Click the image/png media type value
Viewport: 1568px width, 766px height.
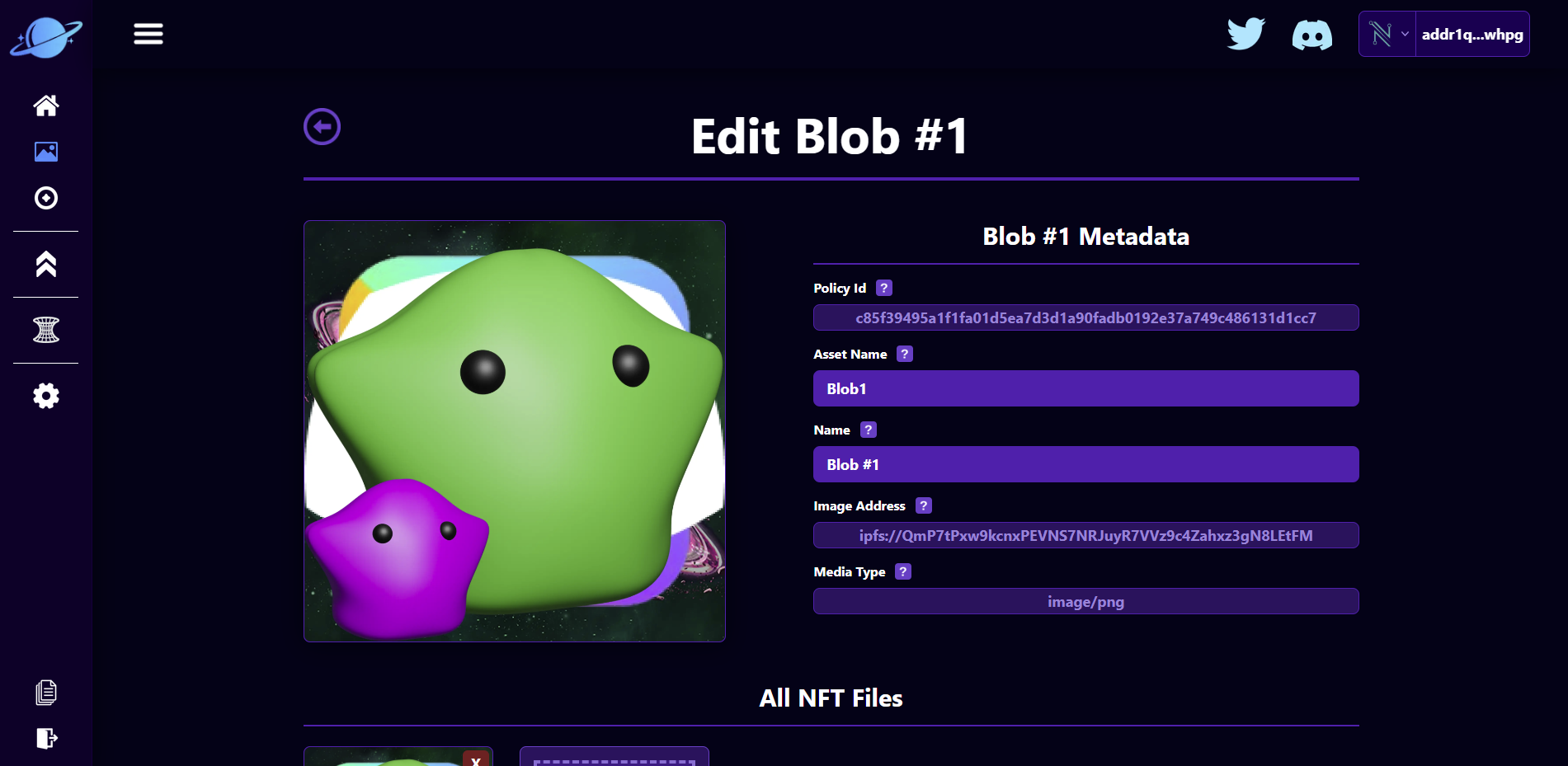[1085, 601]
